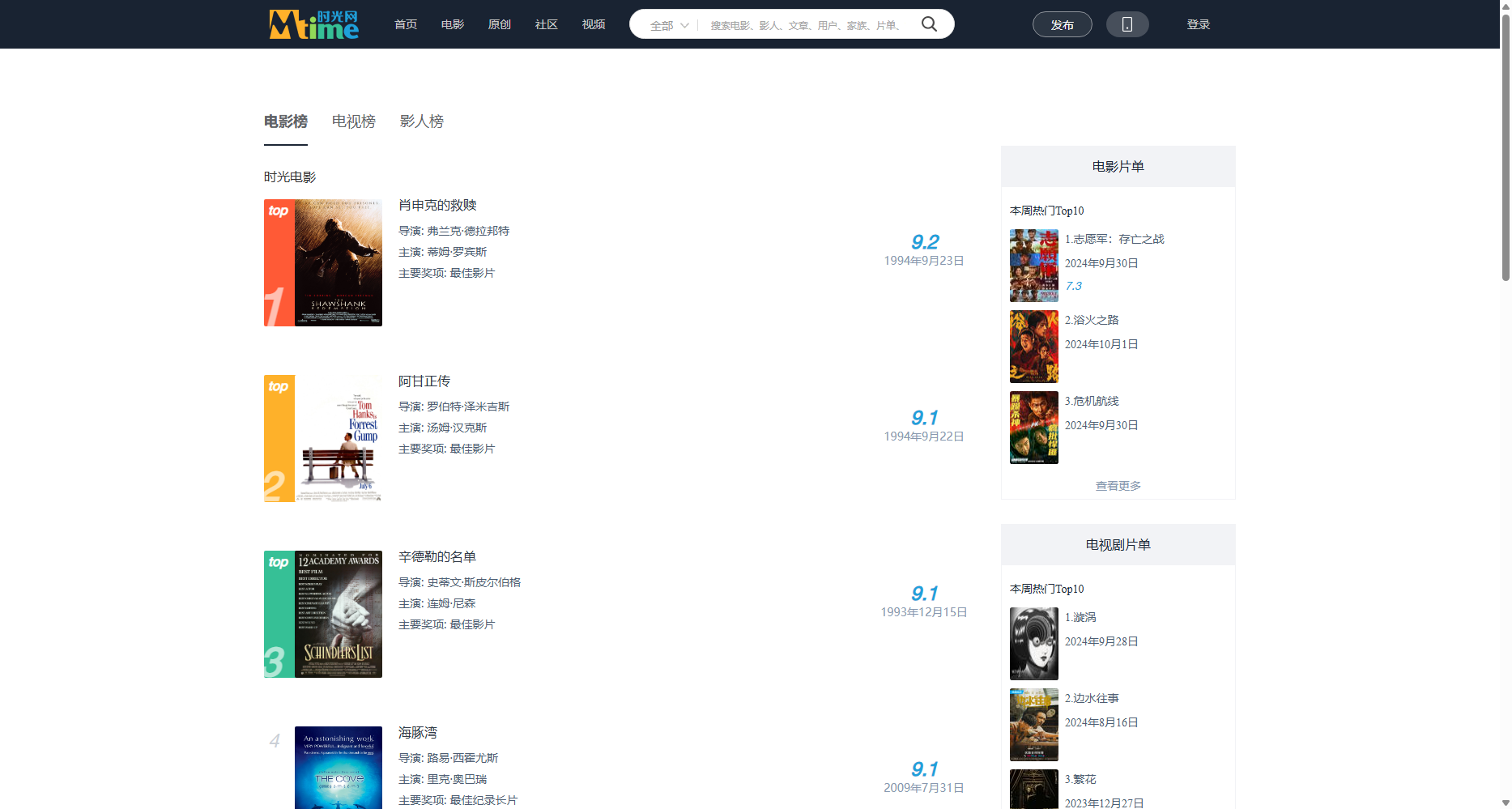Open the Shawshank Redemption poster
The image size is (1512, 809).
339,263
